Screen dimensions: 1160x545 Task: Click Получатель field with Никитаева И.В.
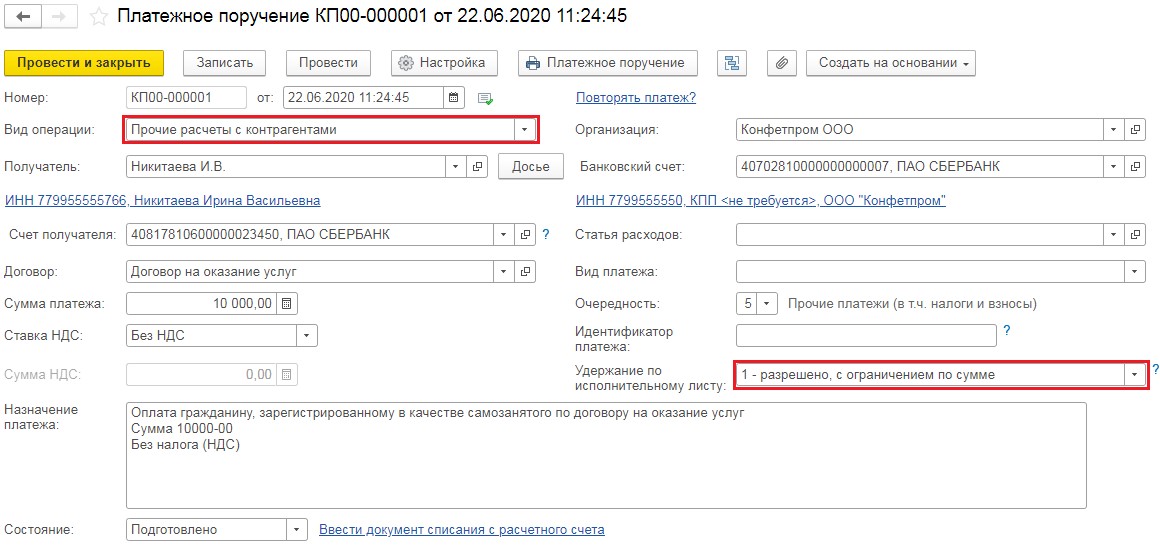(x=286, y=166)
